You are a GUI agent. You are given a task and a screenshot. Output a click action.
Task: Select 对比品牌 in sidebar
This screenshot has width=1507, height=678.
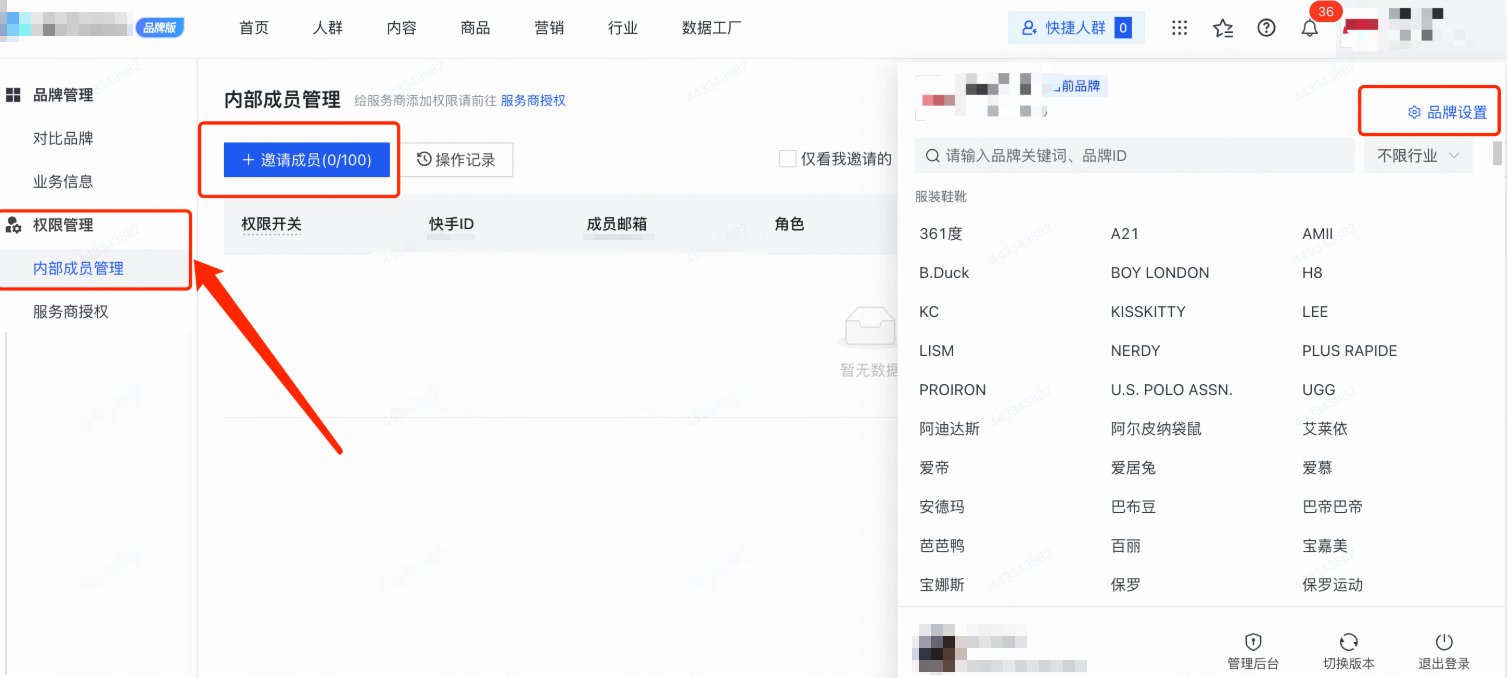click(x=63, y=138)
